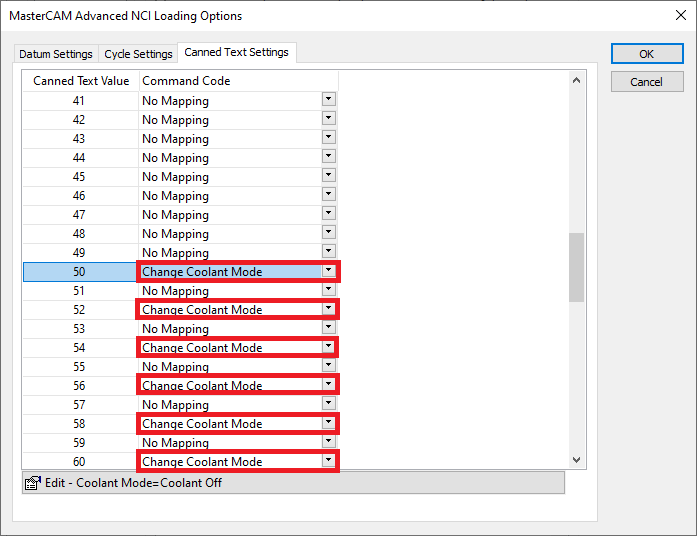This screenshot has height=536, width=697.
Task: Click the Change Coolant Mode text in row 60
Action: click(x=202, y=462)
